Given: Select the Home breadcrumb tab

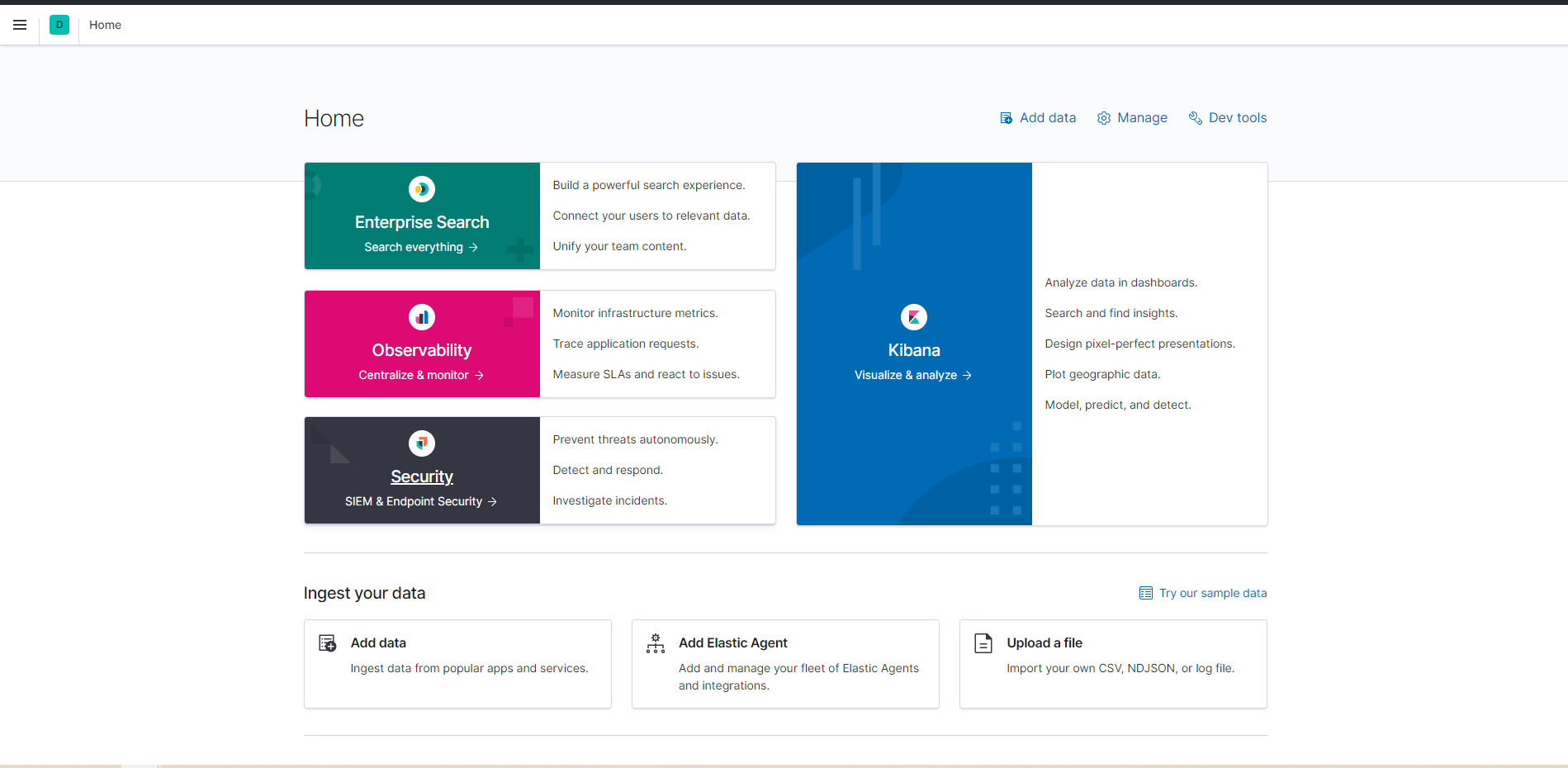Looking at the screenshot, I should pyautogui.click(x=105, y=25).
